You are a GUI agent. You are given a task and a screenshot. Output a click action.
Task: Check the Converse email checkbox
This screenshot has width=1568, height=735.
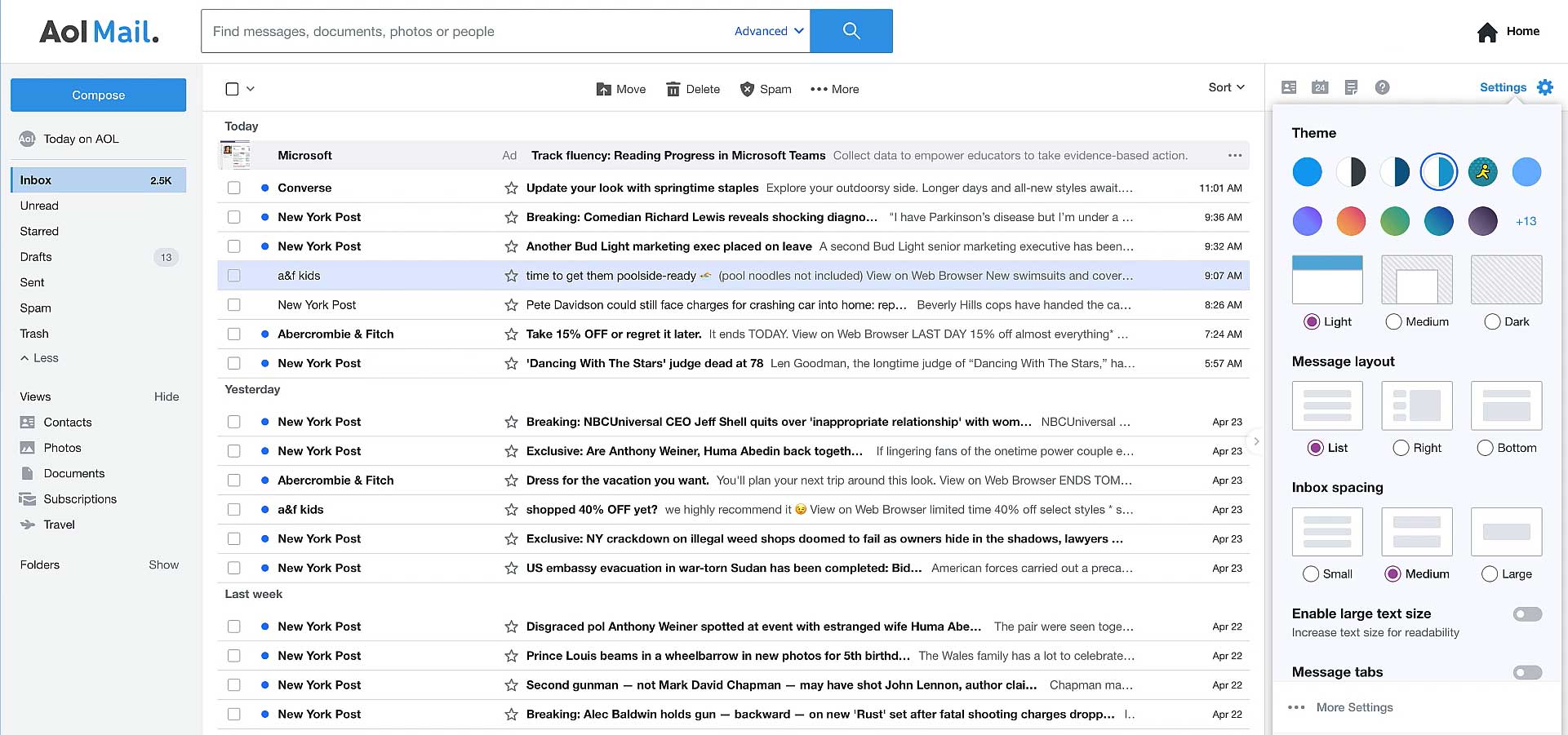click(x=234, y=188)
